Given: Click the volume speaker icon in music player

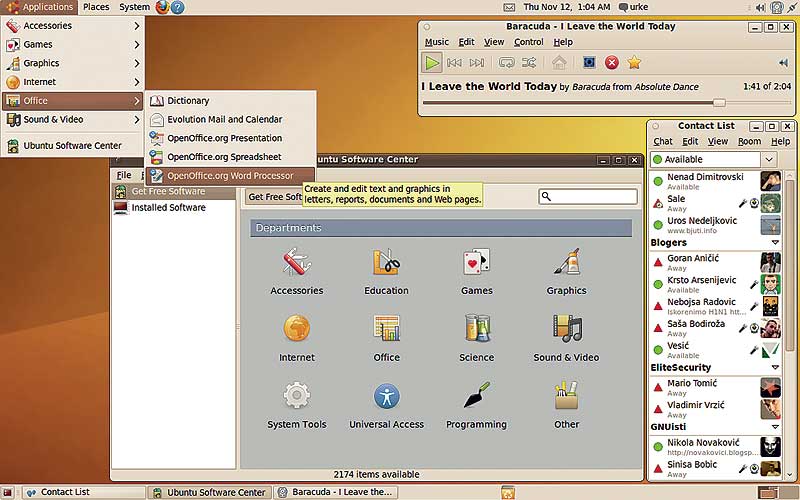Looking at the screenshot, I should [783, 63].
